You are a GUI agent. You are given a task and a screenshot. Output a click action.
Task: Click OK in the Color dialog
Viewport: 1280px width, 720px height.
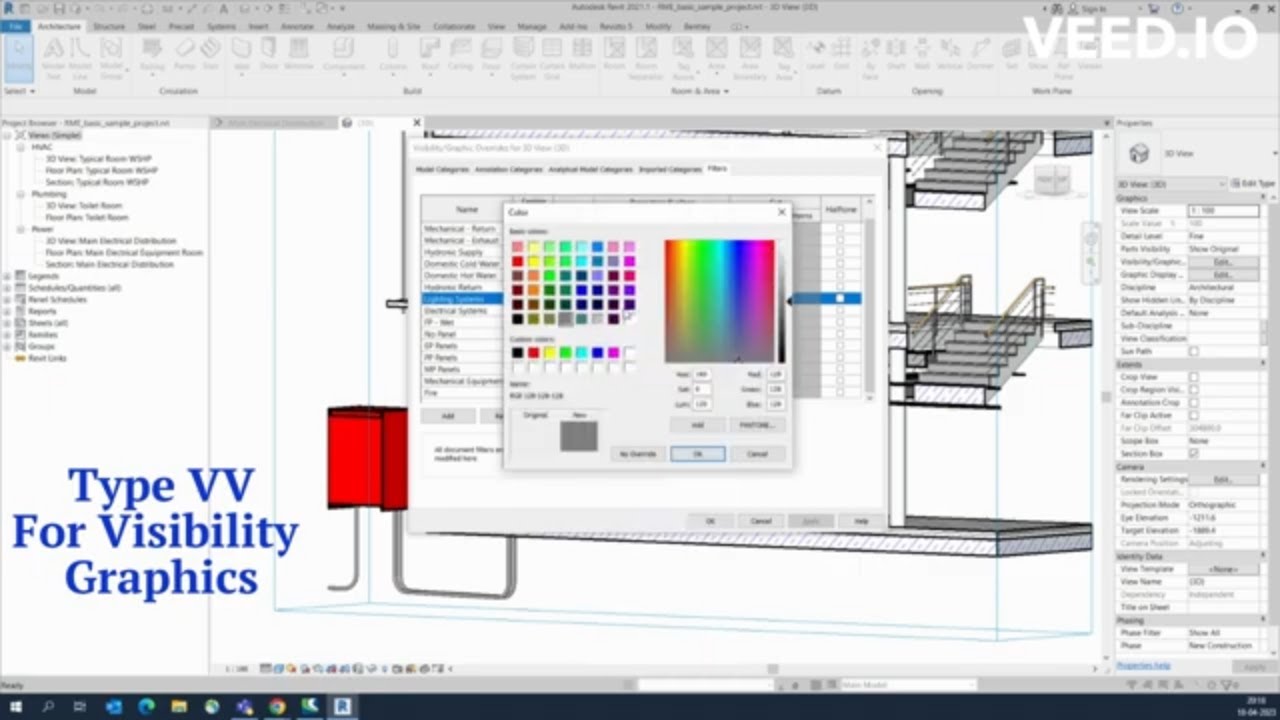click(697, 454)
